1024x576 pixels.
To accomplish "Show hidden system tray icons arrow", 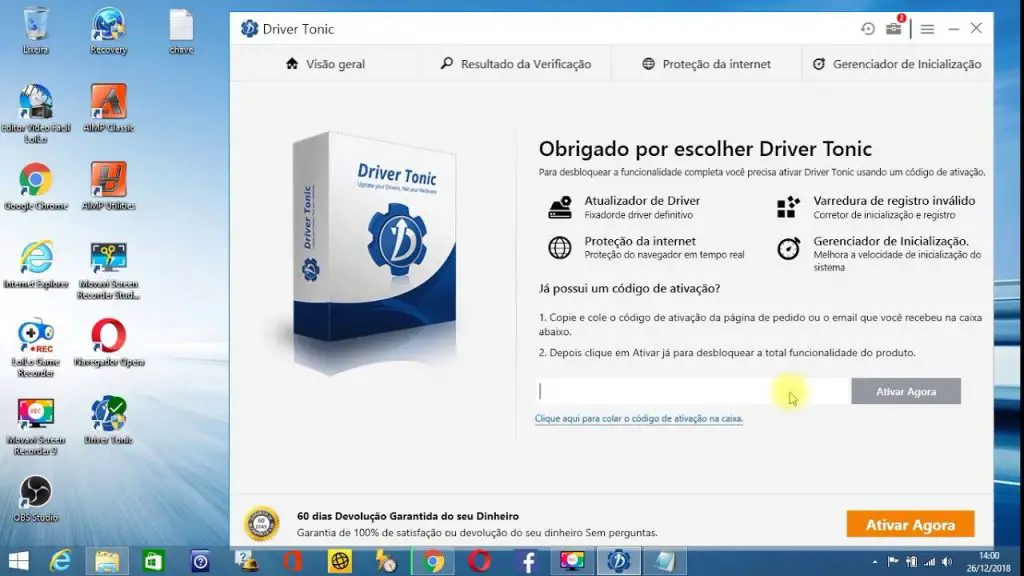I will (874, 562).
